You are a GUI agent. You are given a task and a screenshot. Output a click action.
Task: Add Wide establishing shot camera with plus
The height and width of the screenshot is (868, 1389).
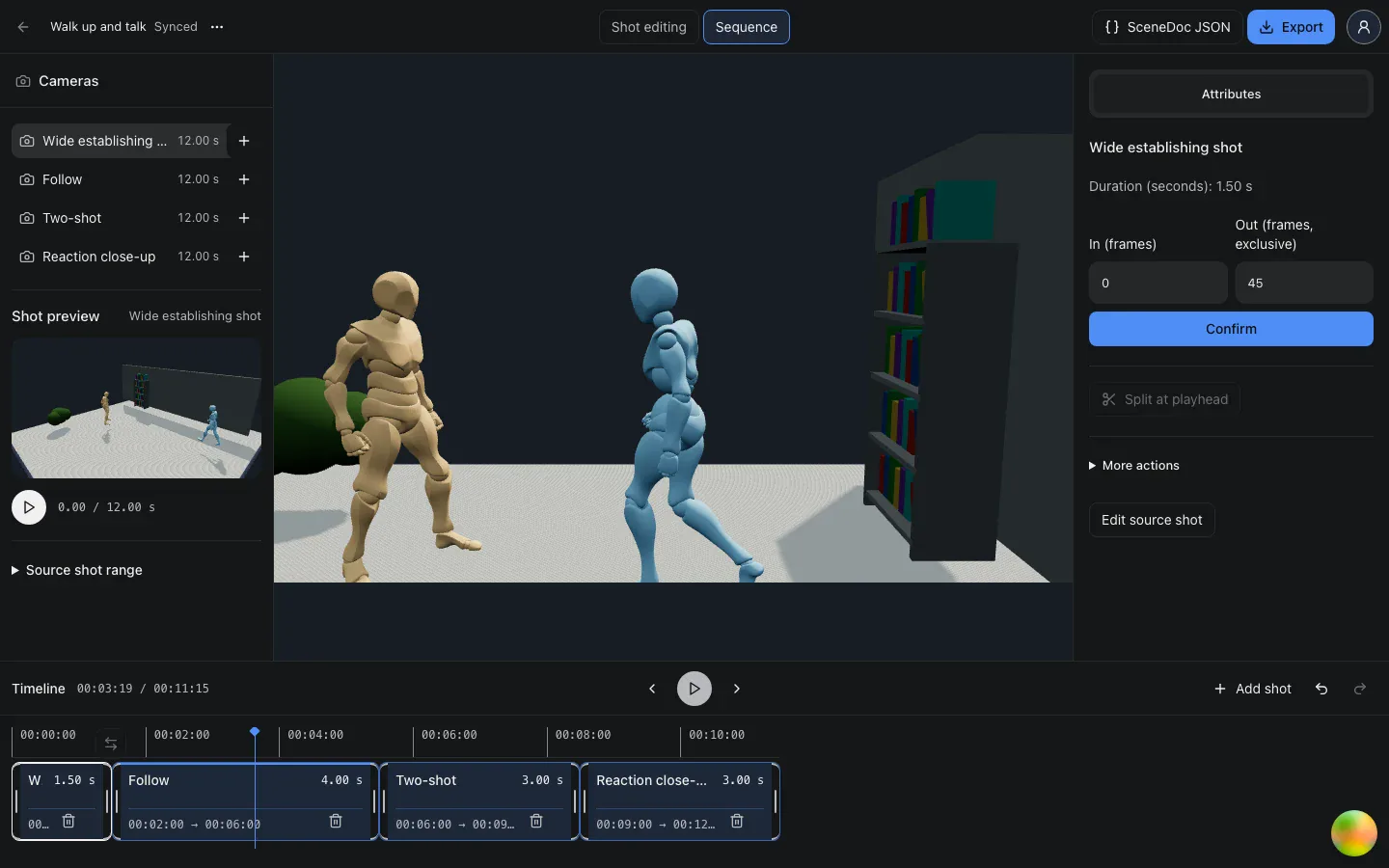tap(244, 141)
